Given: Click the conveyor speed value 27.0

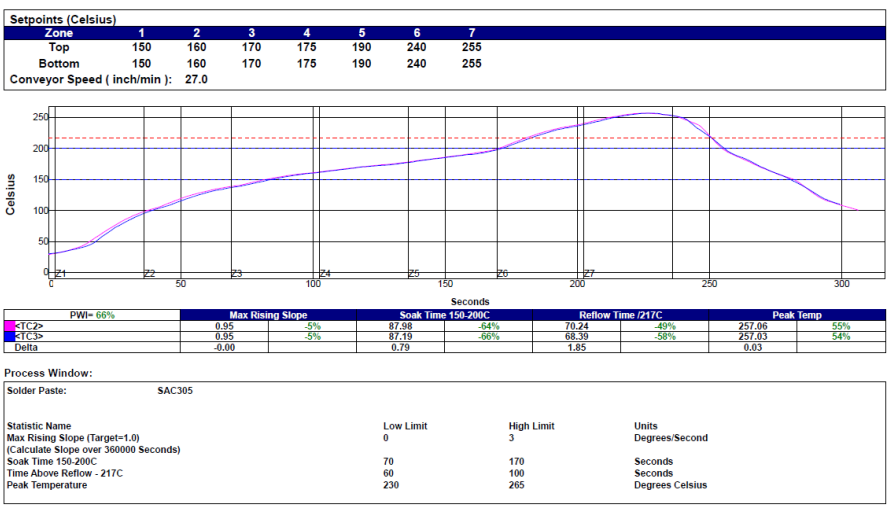Looking at the screenshot, I should (x=196, y=79).
